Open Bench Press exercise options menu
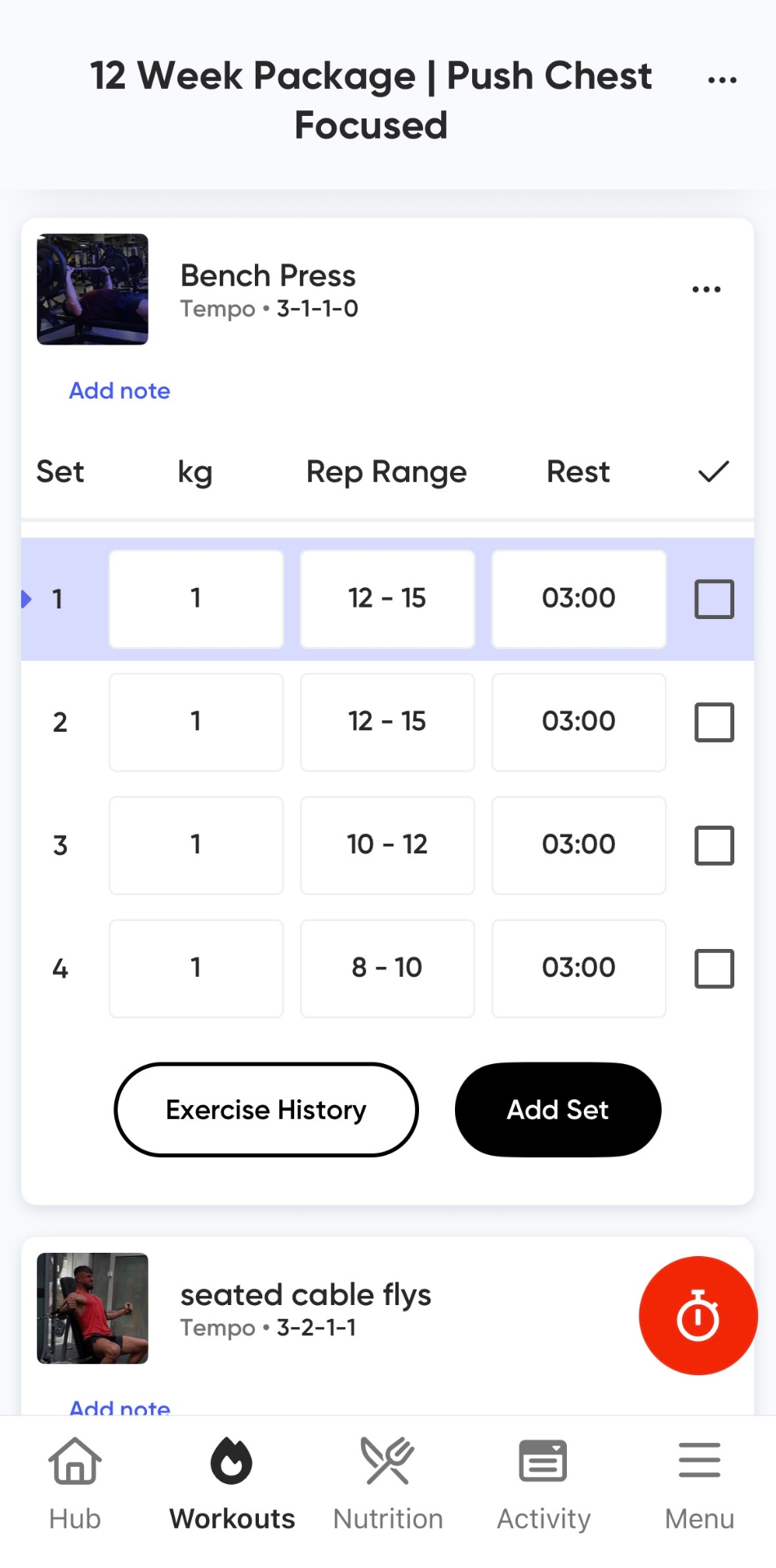 (x=706, y=289)
